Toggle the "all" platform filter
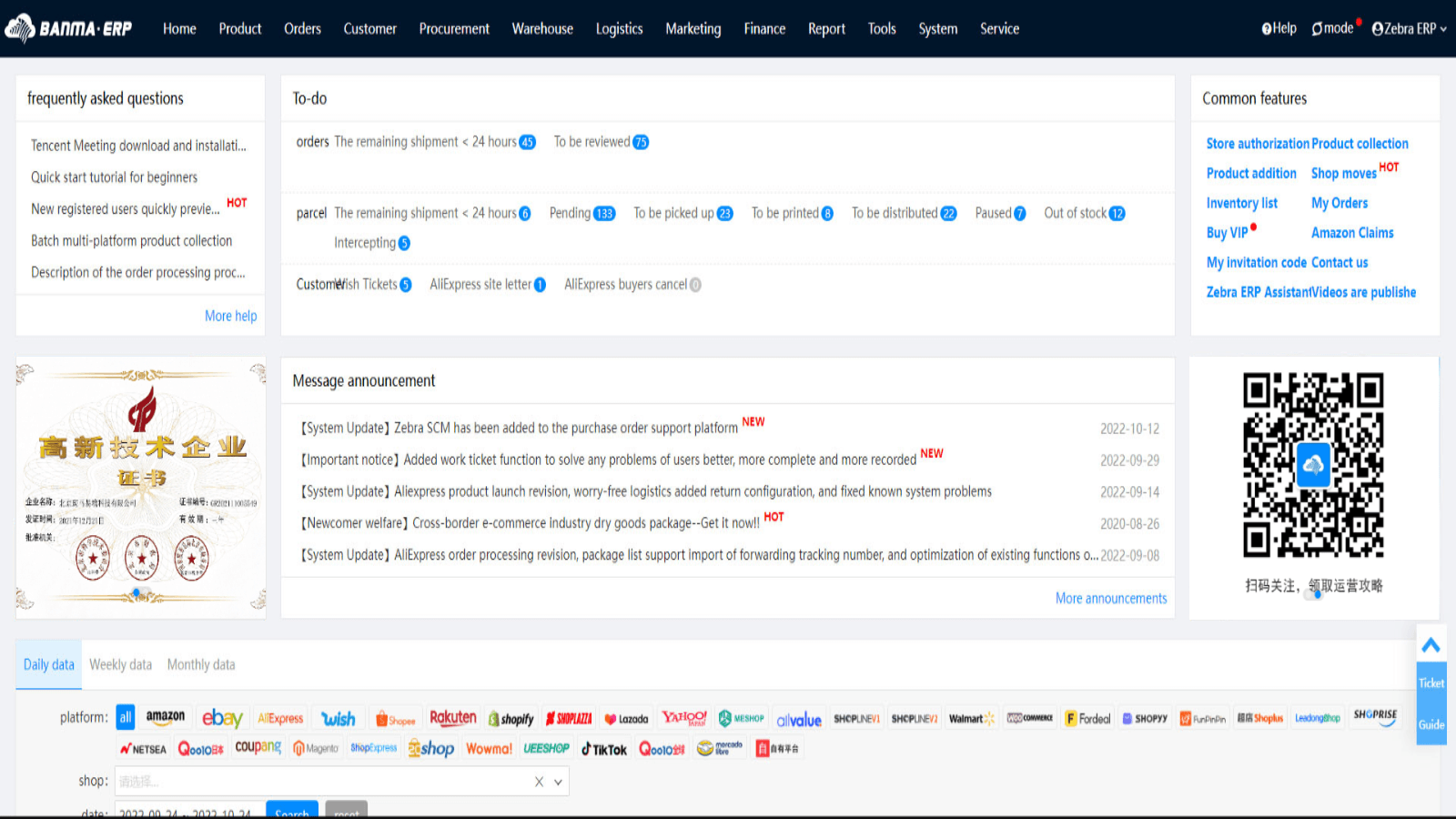The height and width of the screenshot is (819, 1456). click(125, 717)
